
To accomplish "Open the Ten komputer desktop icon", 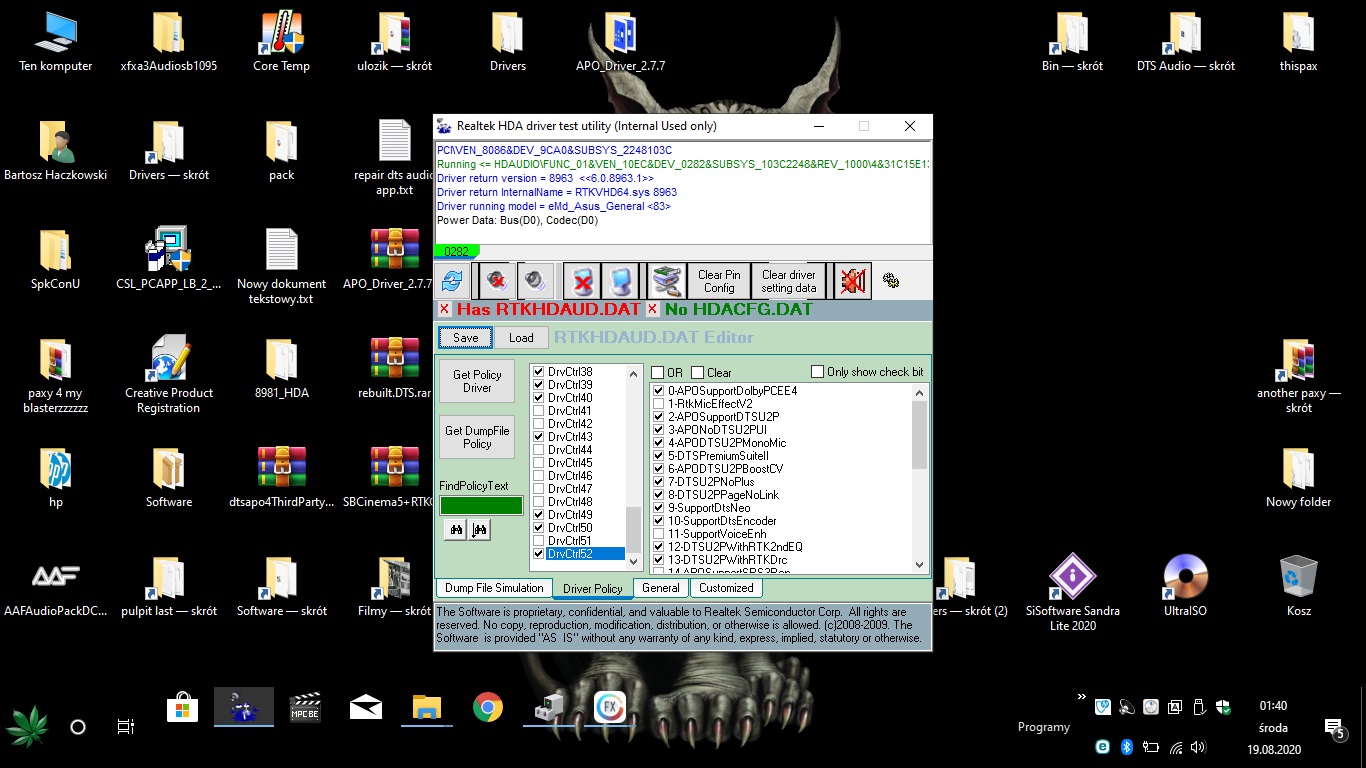I will tap(56, 43).
